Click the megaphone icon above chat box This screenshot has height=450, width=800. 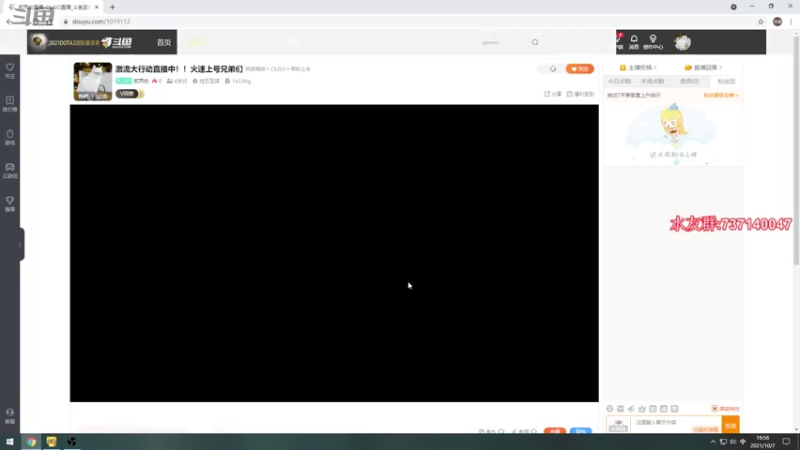pos(631,409)
